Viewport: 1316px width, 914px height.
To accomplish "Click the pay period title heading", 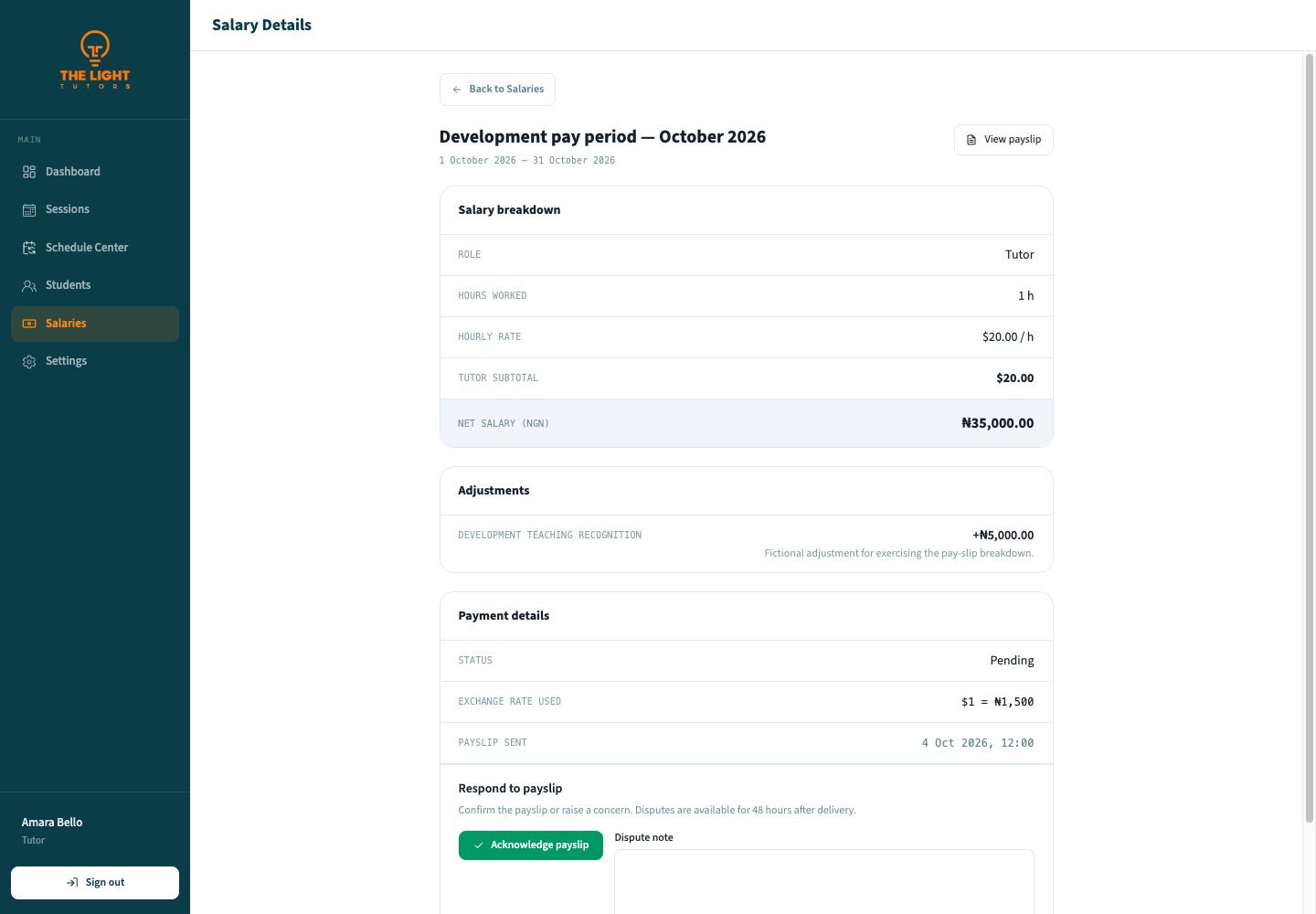I will point(603,137).
